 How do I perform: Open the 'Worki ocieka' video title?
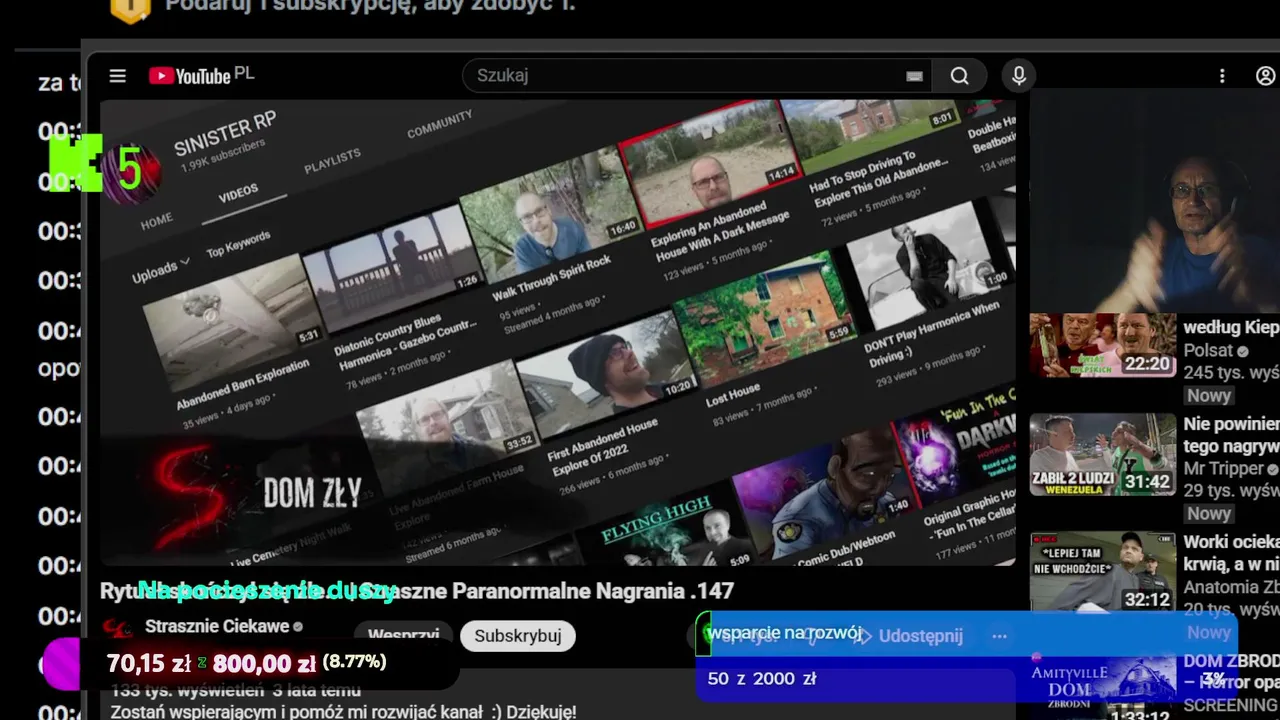click(x=1231, y=553)
